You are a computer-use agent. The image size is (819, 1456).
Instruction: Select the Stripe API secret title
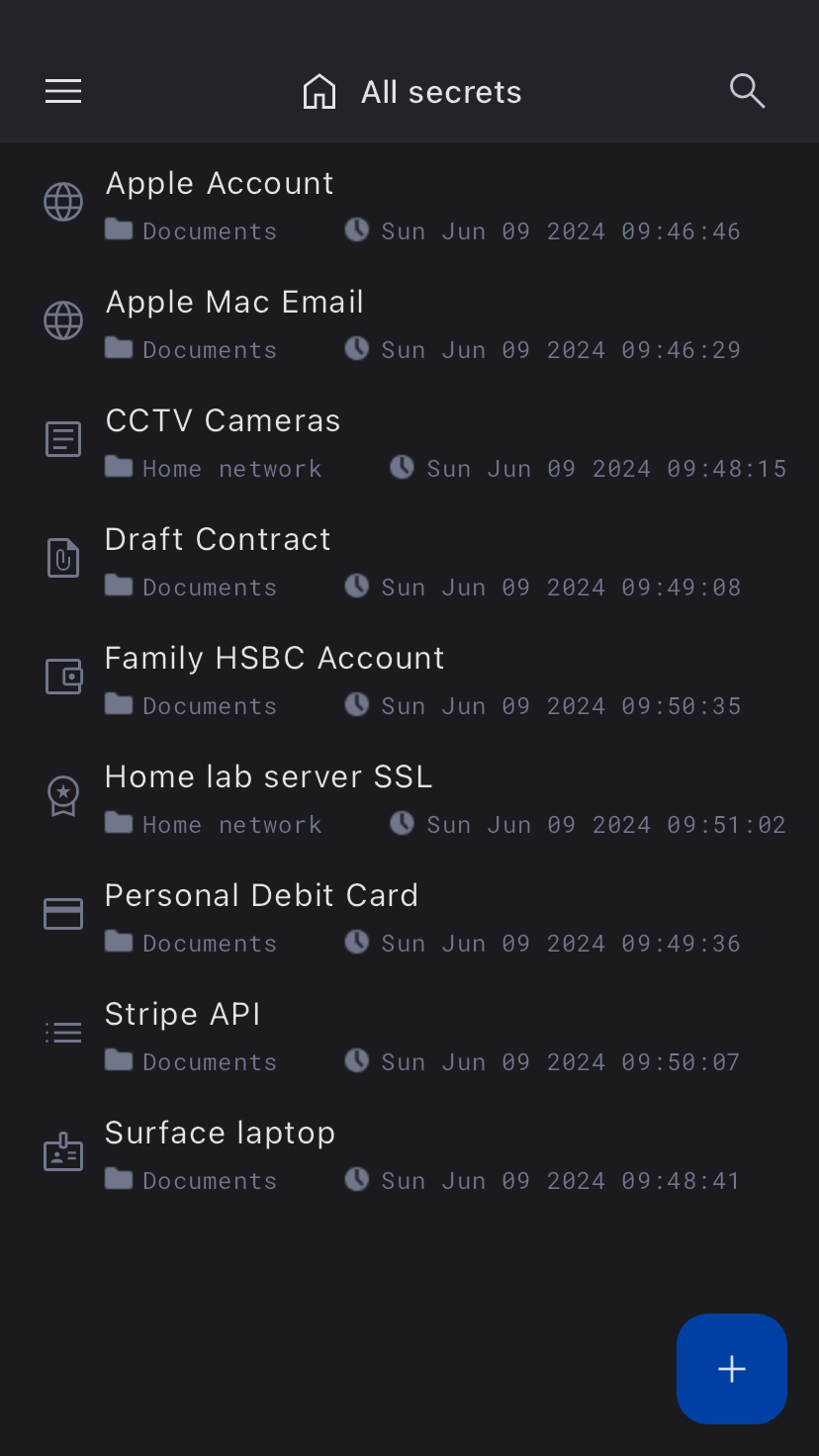[183, 1014]
